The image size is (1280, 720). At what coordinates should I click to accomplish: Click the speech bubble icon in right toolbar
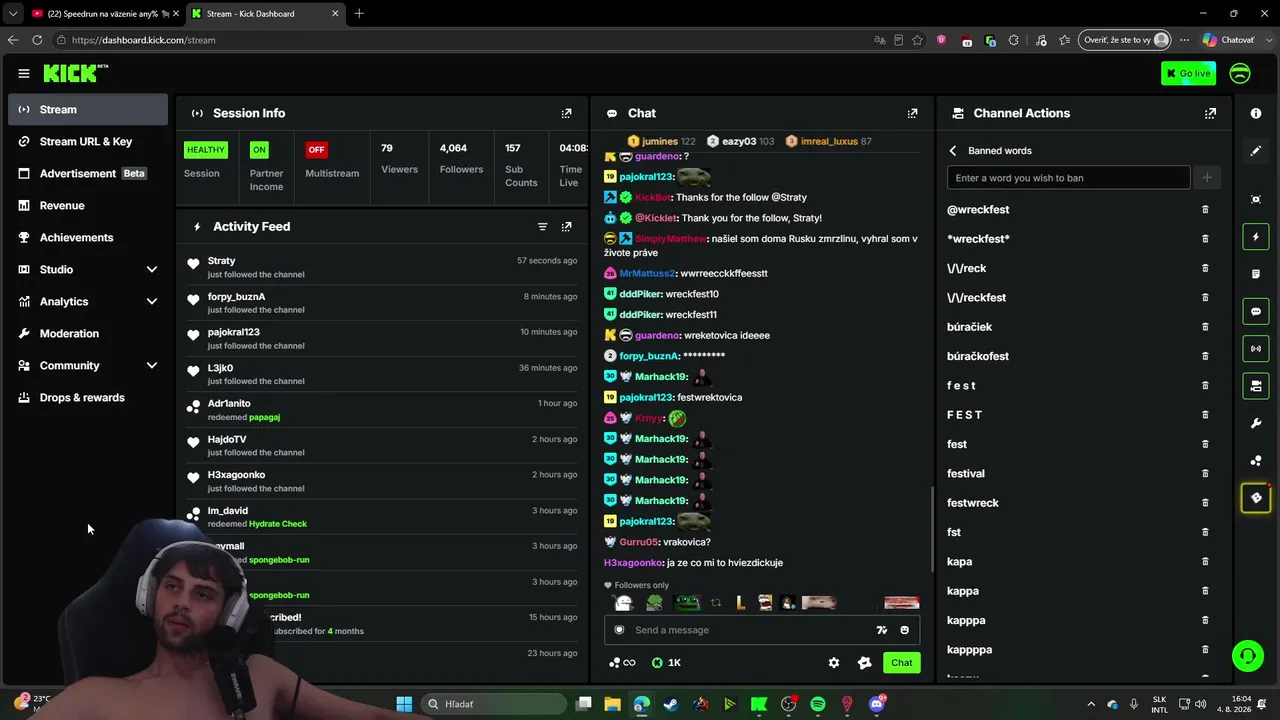[1256, 312]
